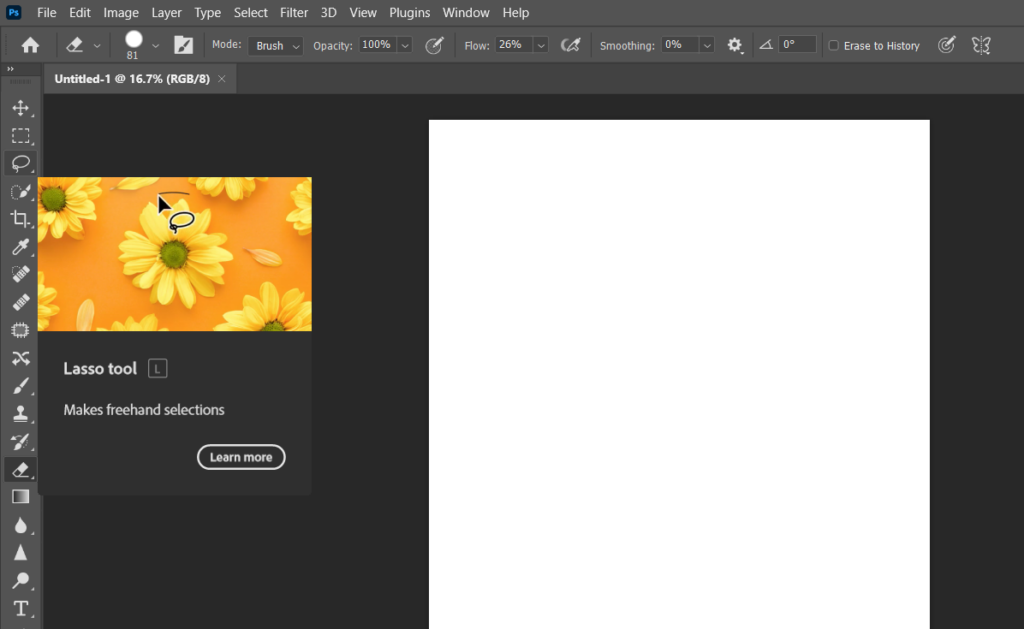Viewport: 1024px width, 629px height.
Task: Open the Mode dropdown set to Brush
Action: (276, 45)
